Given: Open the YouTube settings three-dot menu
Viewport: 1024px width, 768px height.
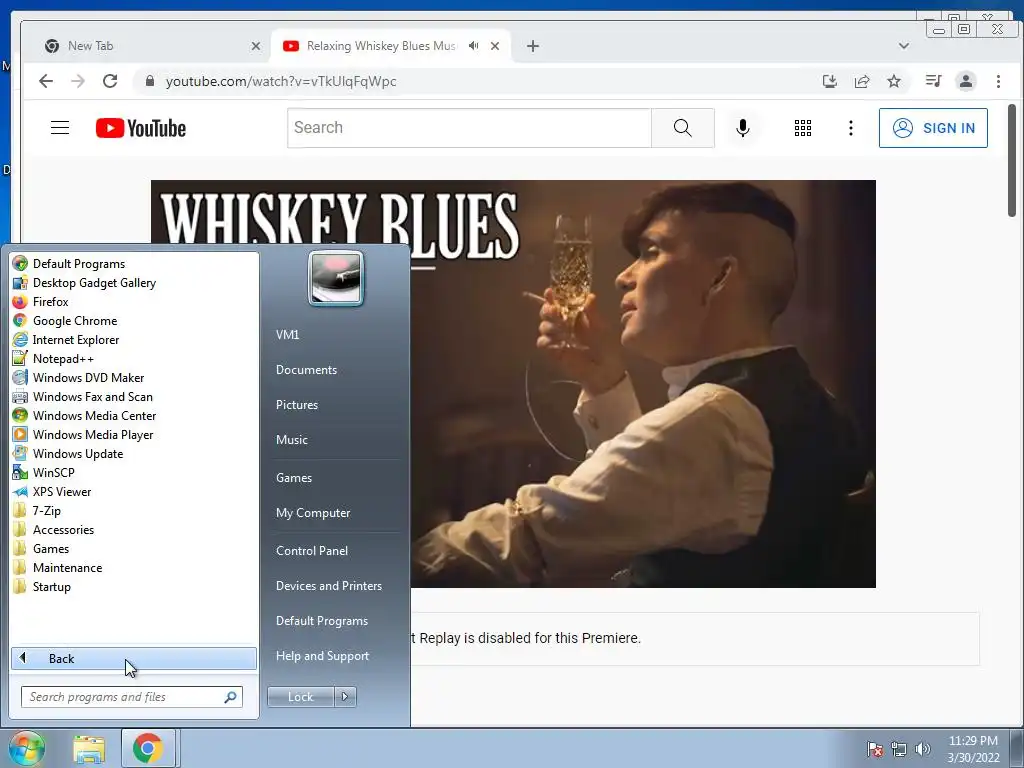Looking at the screenshot, I should (x=850, y=128).
